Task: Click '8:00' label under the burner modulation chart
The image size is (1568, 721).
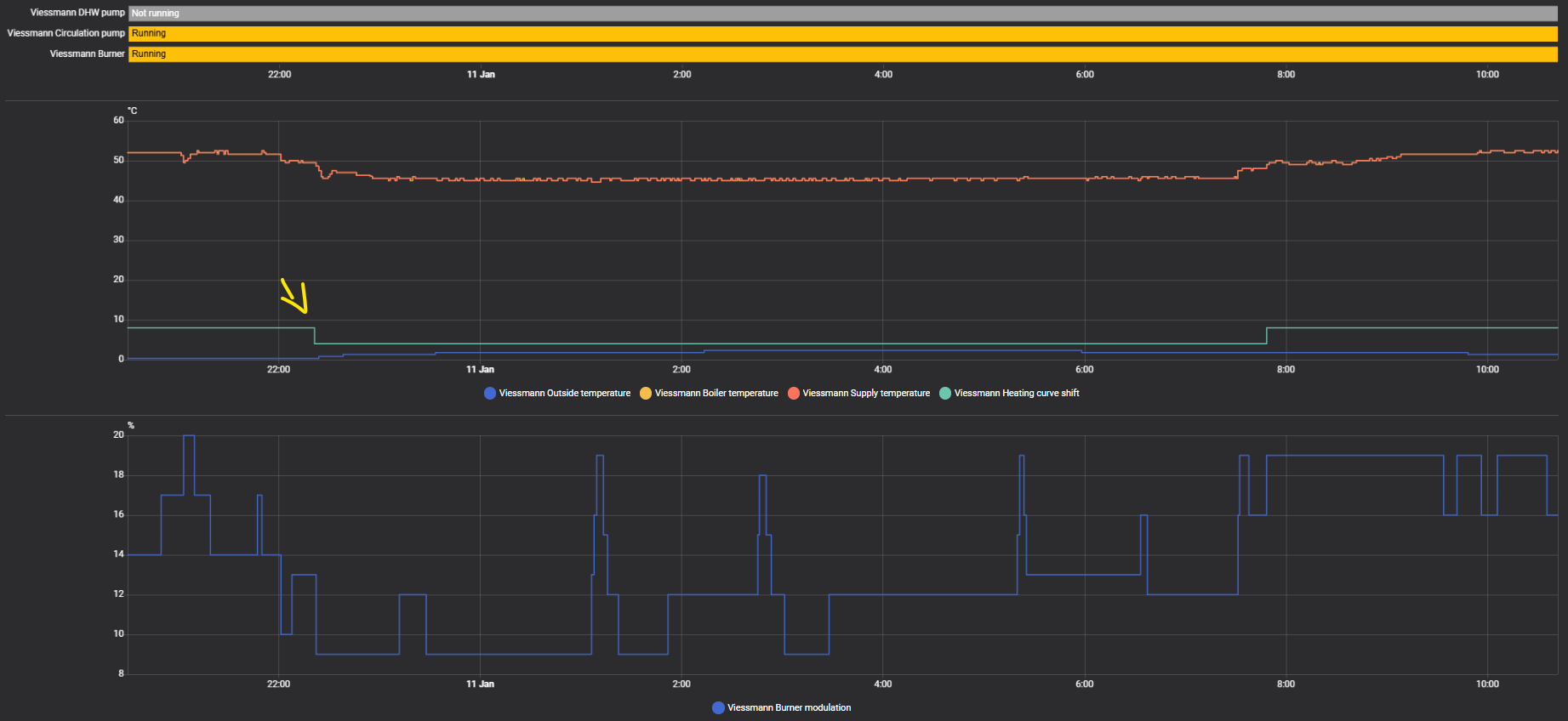Action: tap(1286, 684)
